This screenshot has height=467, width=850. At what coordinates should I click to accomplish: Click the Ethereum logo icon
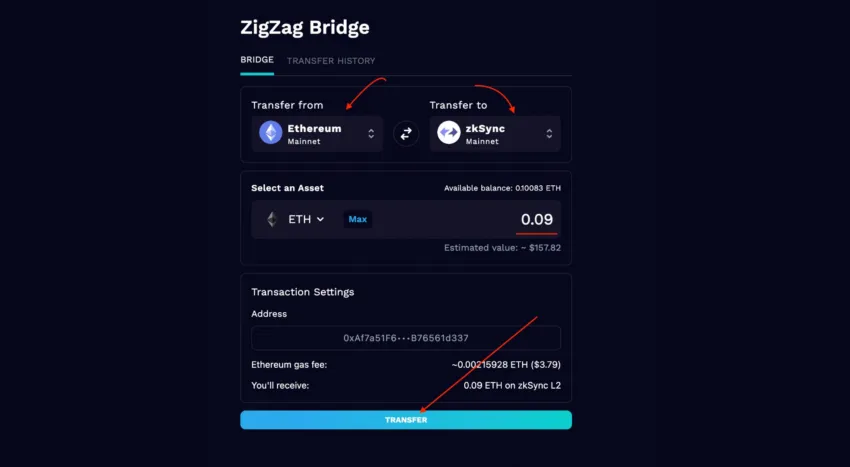pyautogui.click(x=271, y=133)
